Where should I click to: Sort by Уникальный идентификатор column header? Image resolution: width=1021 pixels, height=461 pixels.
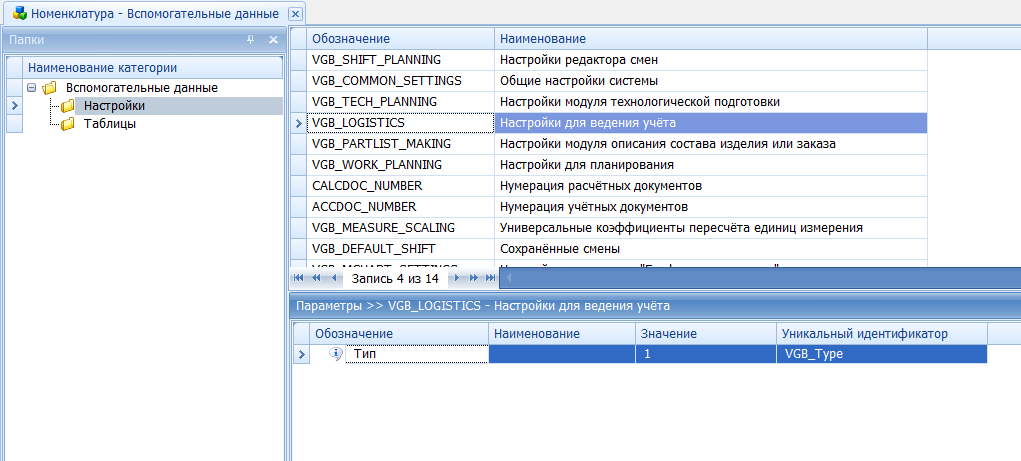click(x=880, y=333)
